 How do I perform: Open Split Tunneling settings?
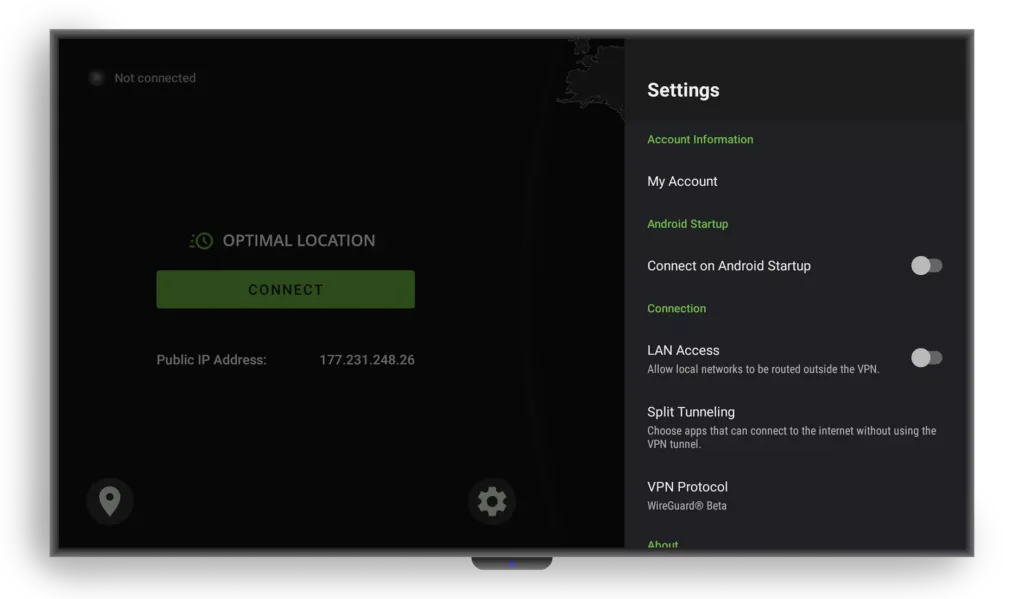[x=690, y=412]
